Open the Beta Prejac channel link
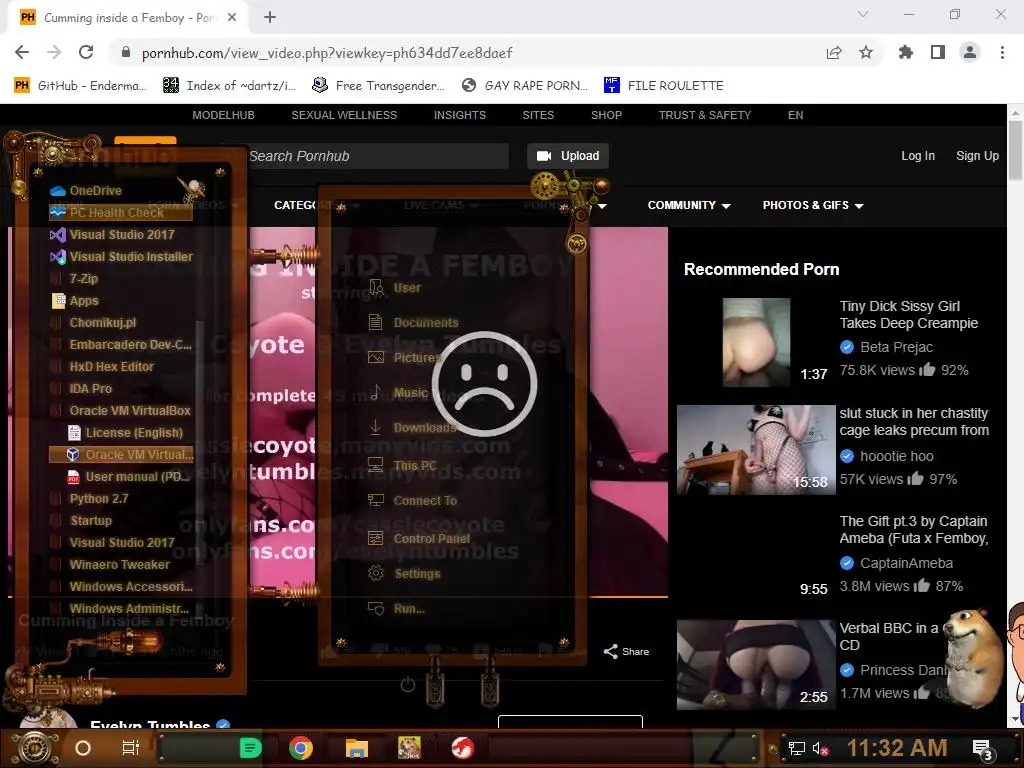 (896, 347)
